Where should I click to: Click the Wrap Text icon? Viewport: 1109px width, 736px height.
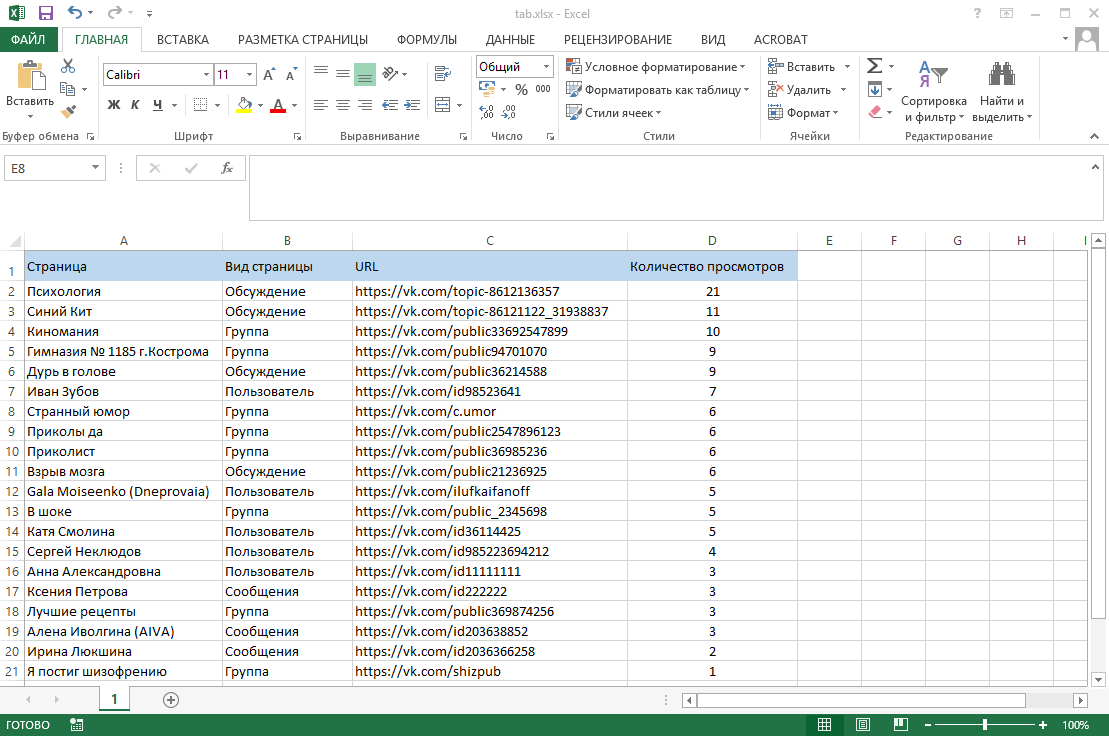pyautogui.click(x=441, y=72)
